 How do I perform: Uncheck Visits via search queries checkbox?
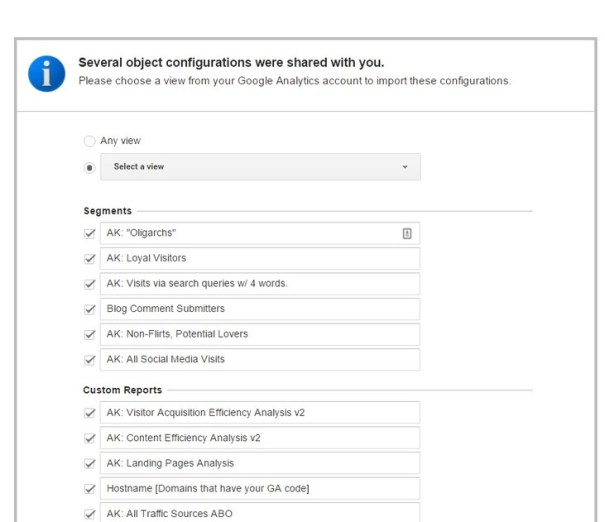[90, 283]
